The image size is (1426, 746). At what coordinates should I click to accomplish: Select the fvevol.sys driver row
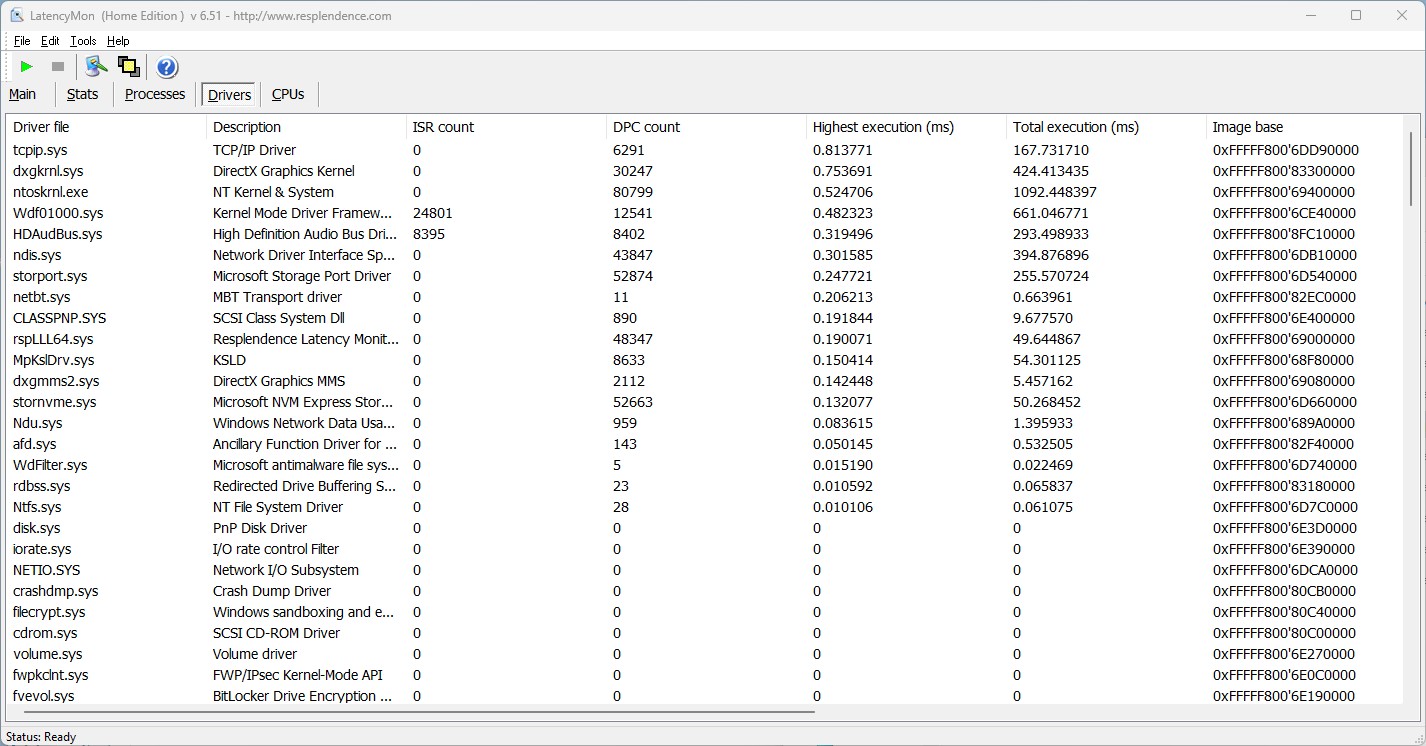pos(705,696)
